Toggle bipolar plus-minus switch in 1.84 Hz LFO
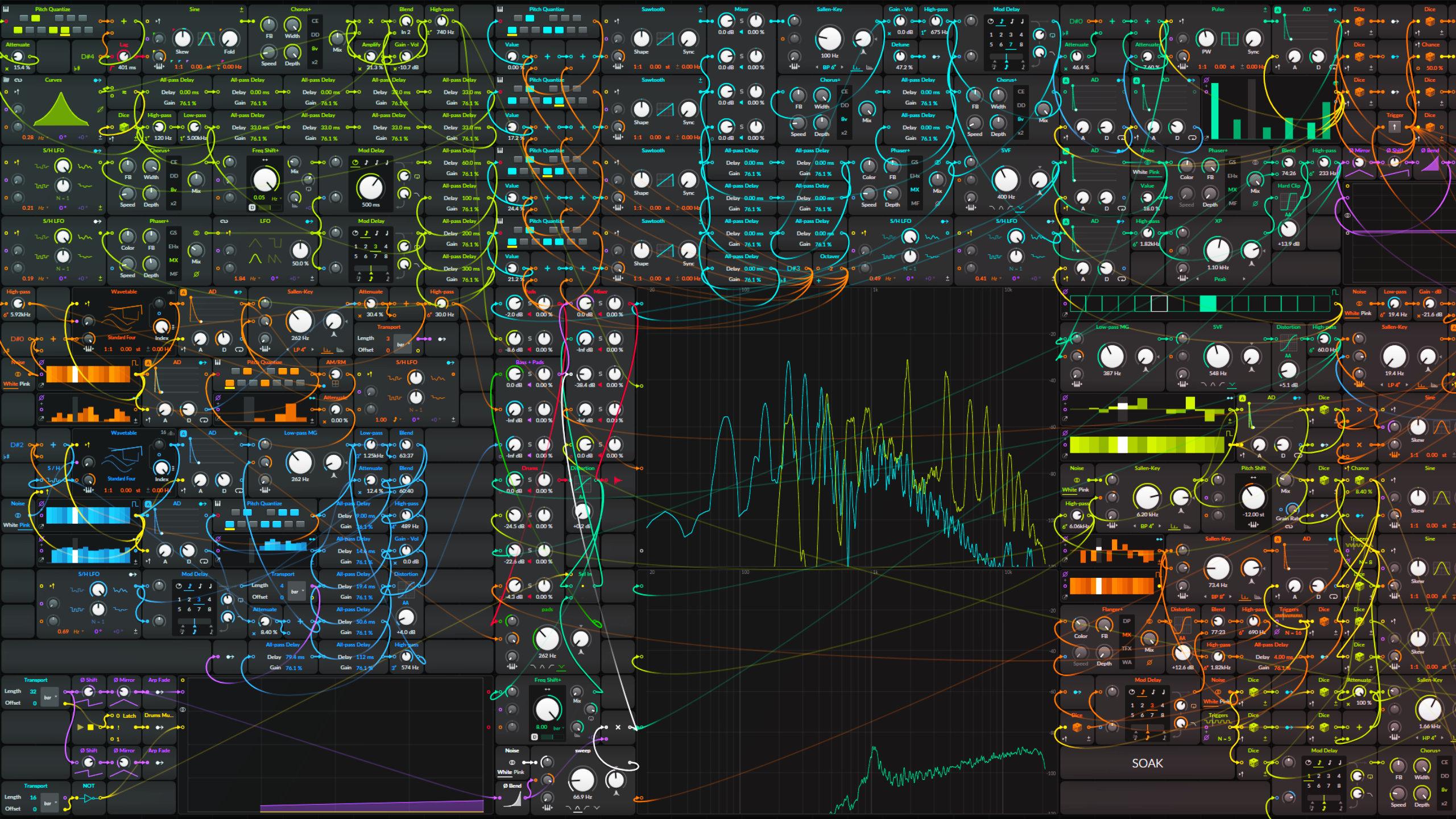 pos(312,279)
